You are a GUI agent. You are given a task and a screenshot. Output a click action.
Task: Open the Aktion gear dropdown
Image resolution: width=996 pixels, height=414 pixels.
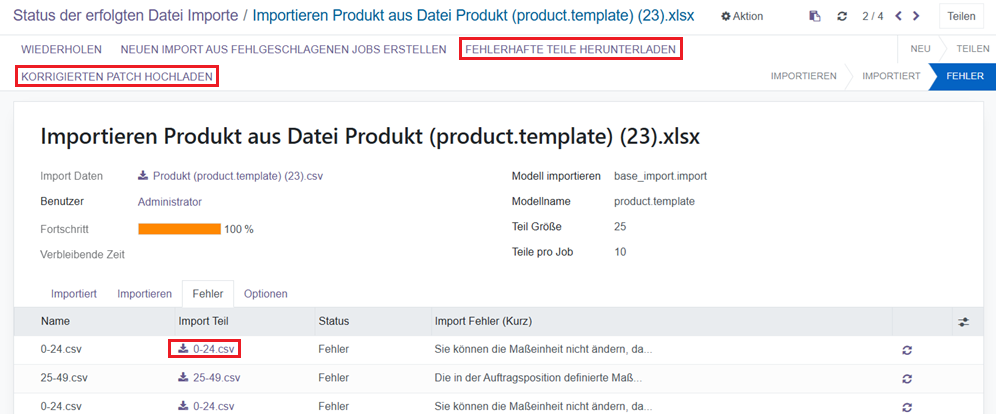tap(742, 16)
